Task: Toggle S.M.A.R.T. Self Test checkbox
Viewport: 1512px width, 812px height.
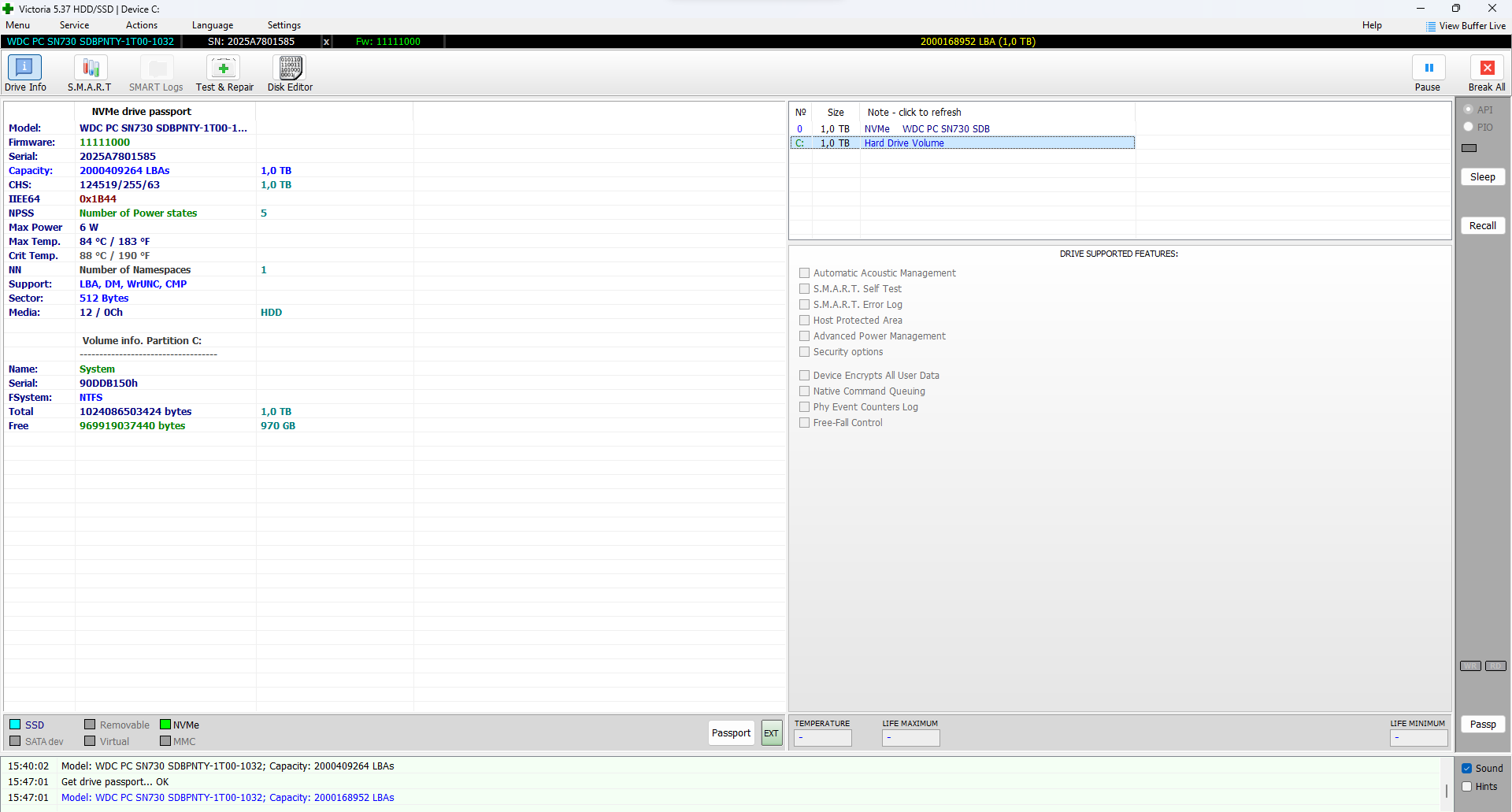Action: [805, 289]
